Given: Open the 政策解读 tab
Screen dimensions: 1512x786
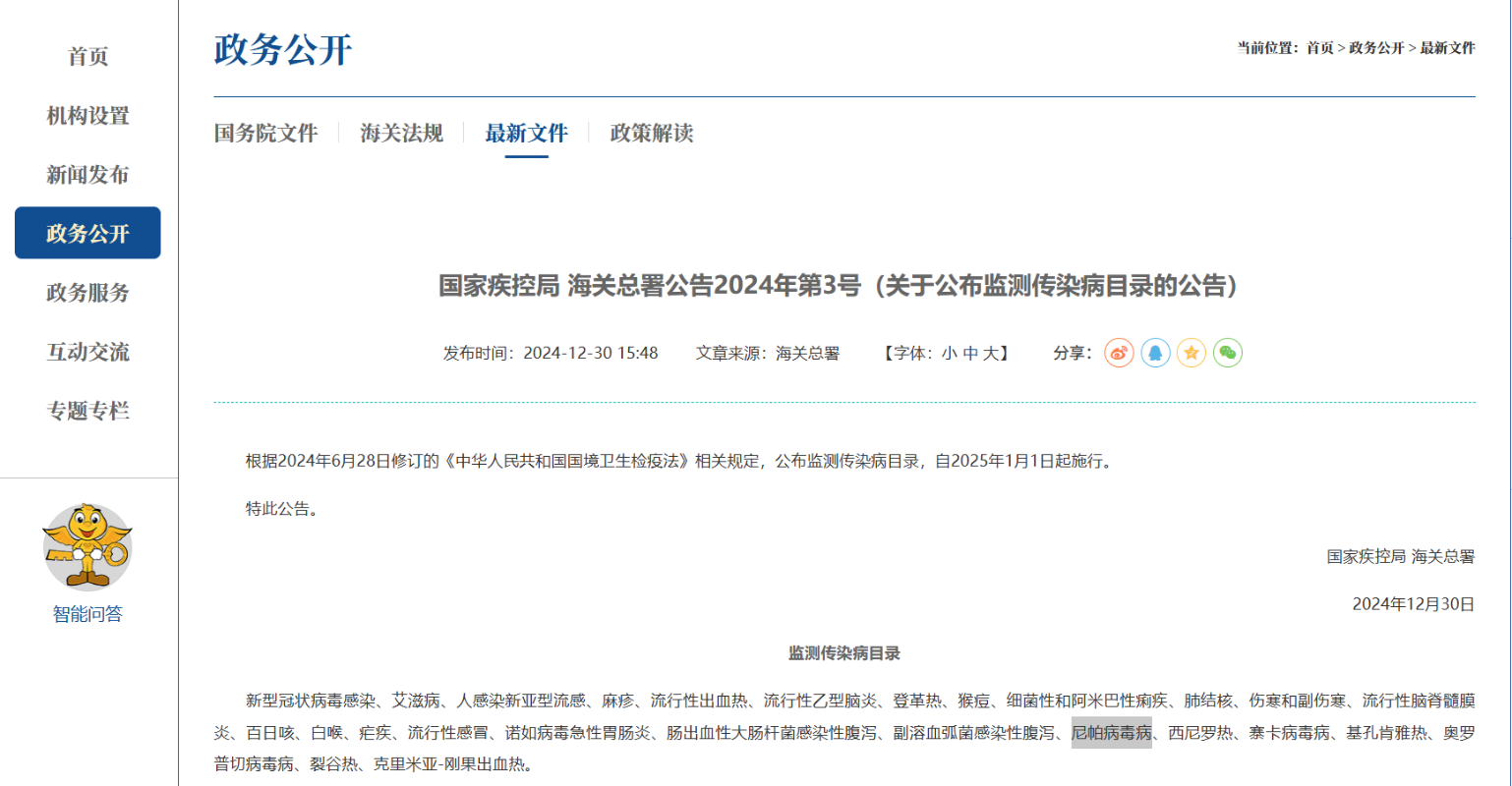Looking at the screenshot, I should pyautogui.click(x=651, y=134).
